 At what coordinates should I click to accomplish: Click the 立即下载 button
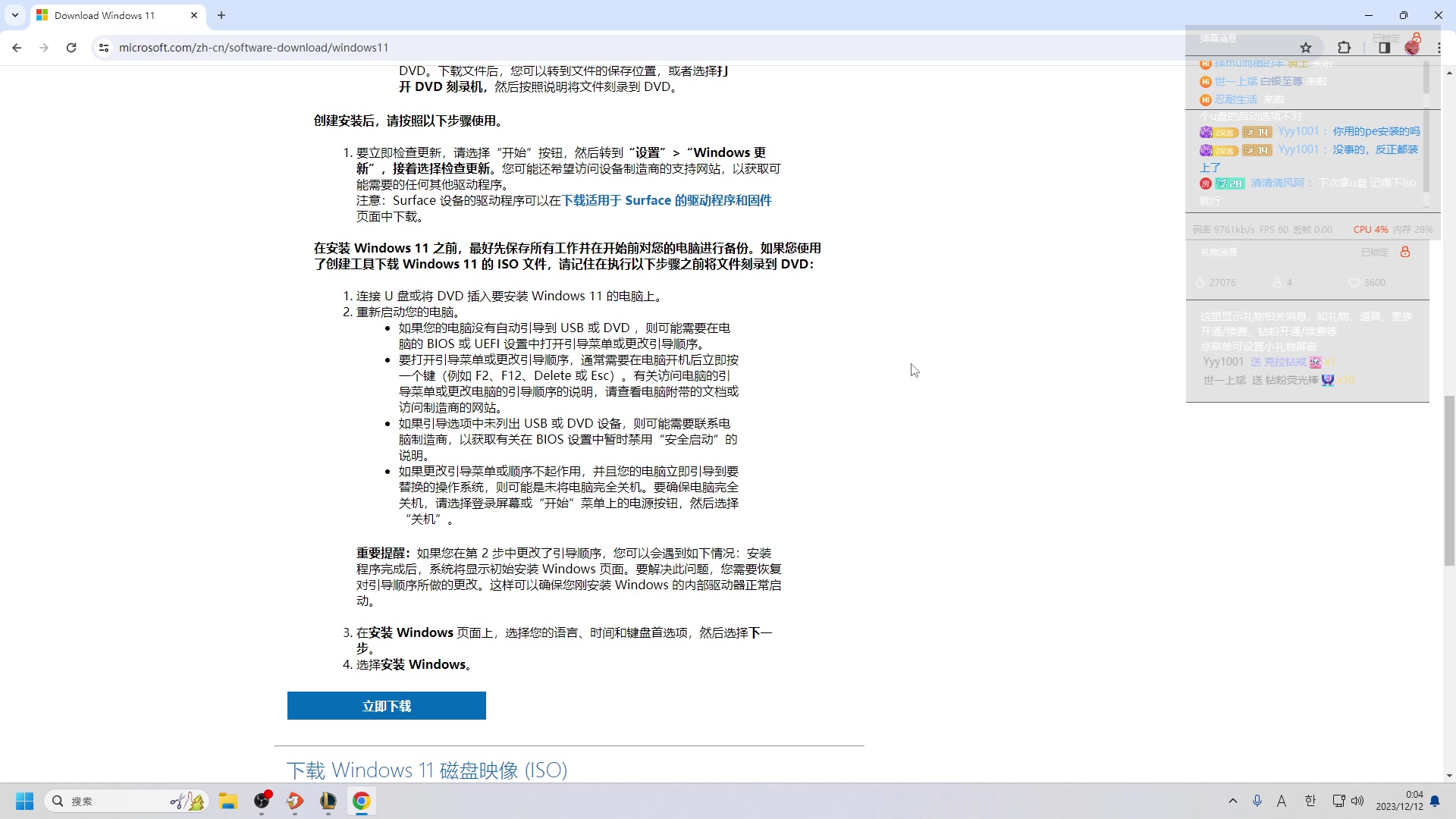point(387,705)
